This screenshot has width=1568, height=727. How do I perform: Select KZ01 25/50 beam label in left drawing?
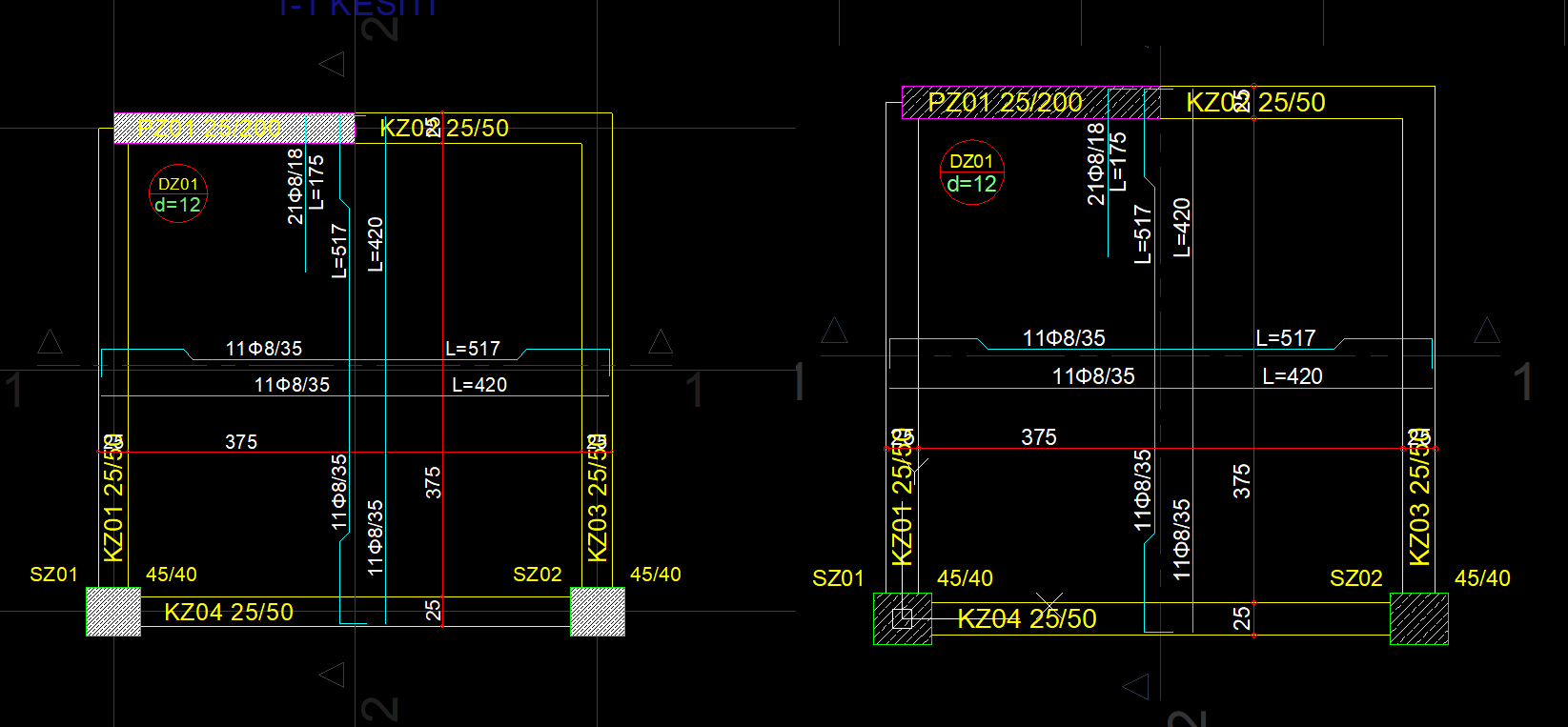(x=113, y=497)
